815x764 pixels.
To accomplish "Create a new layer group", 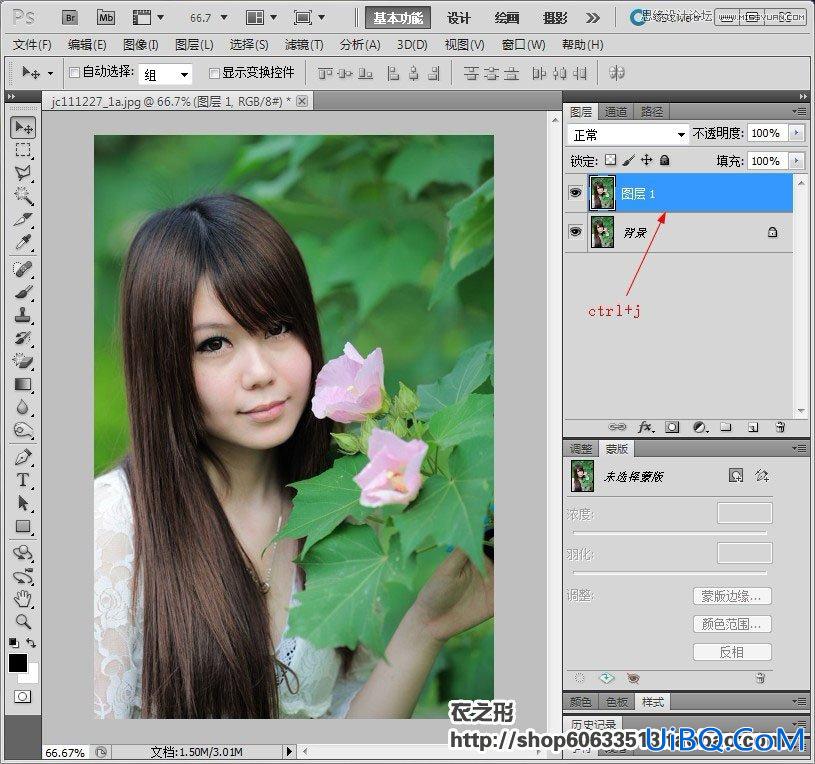I will click(726, 427).
